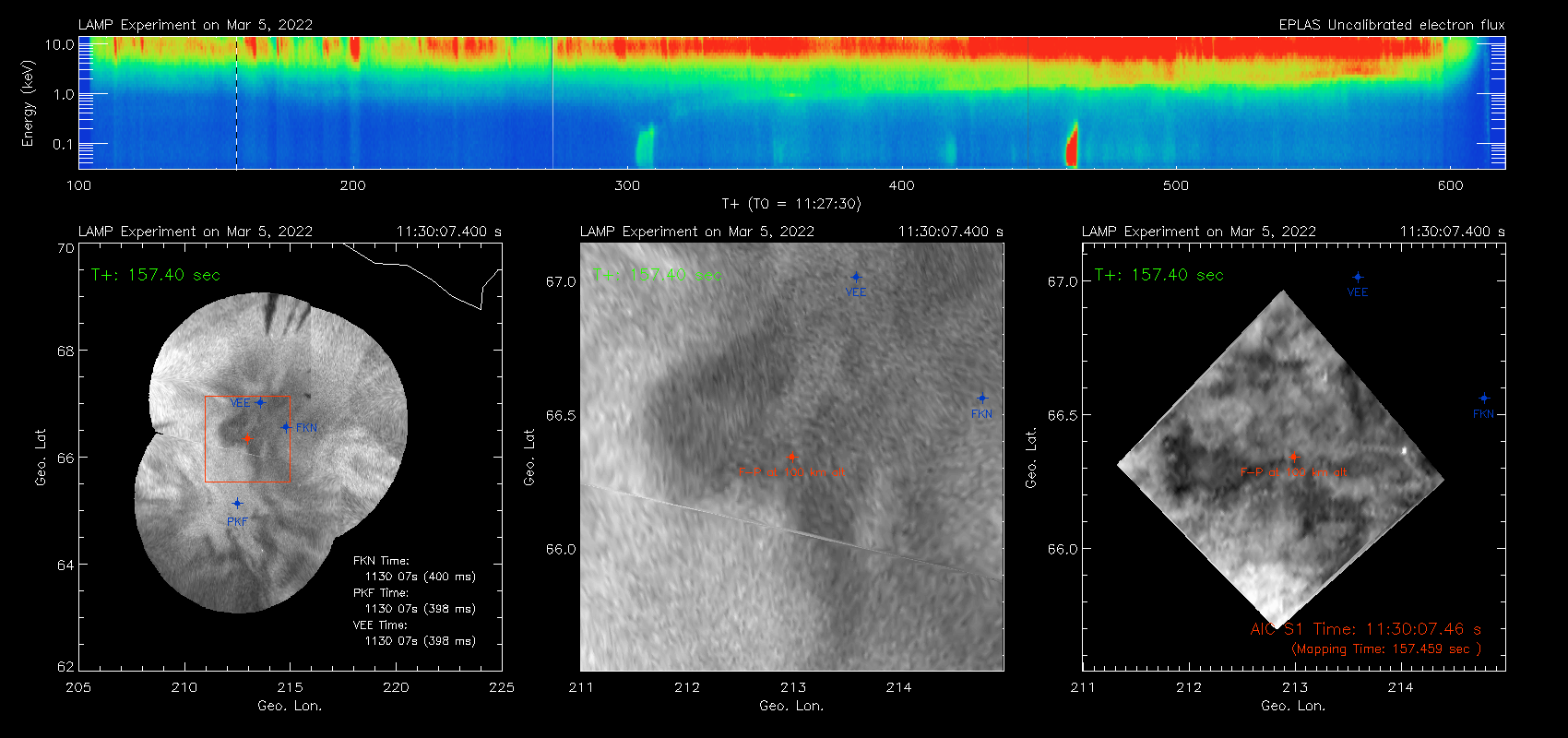Click the 'EPLAS Uncalibrated electron flux' title
The image size is (1568, 738).
coord(1392,25)
